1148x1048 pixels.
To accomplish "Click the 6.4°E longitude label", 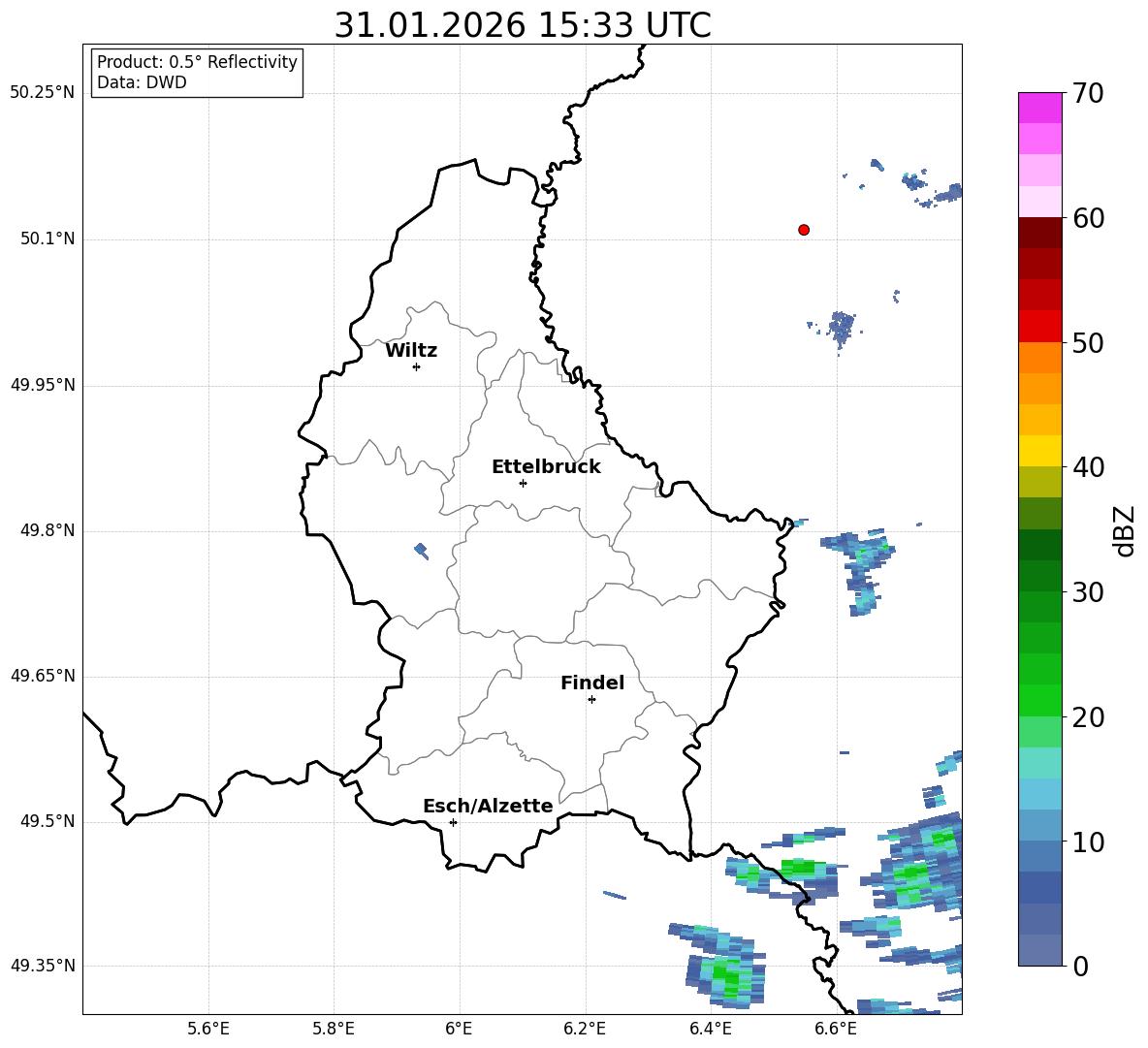I will point(710,1030).
